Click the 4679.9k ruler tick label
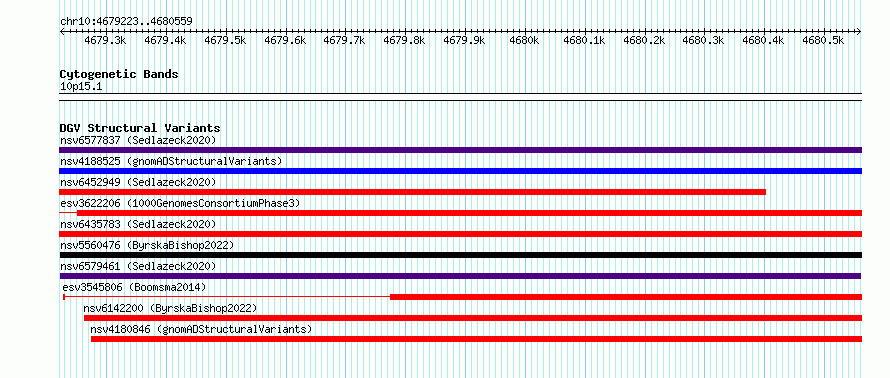Viewport: 890px width, 378px height. click(x=464, y=40)
